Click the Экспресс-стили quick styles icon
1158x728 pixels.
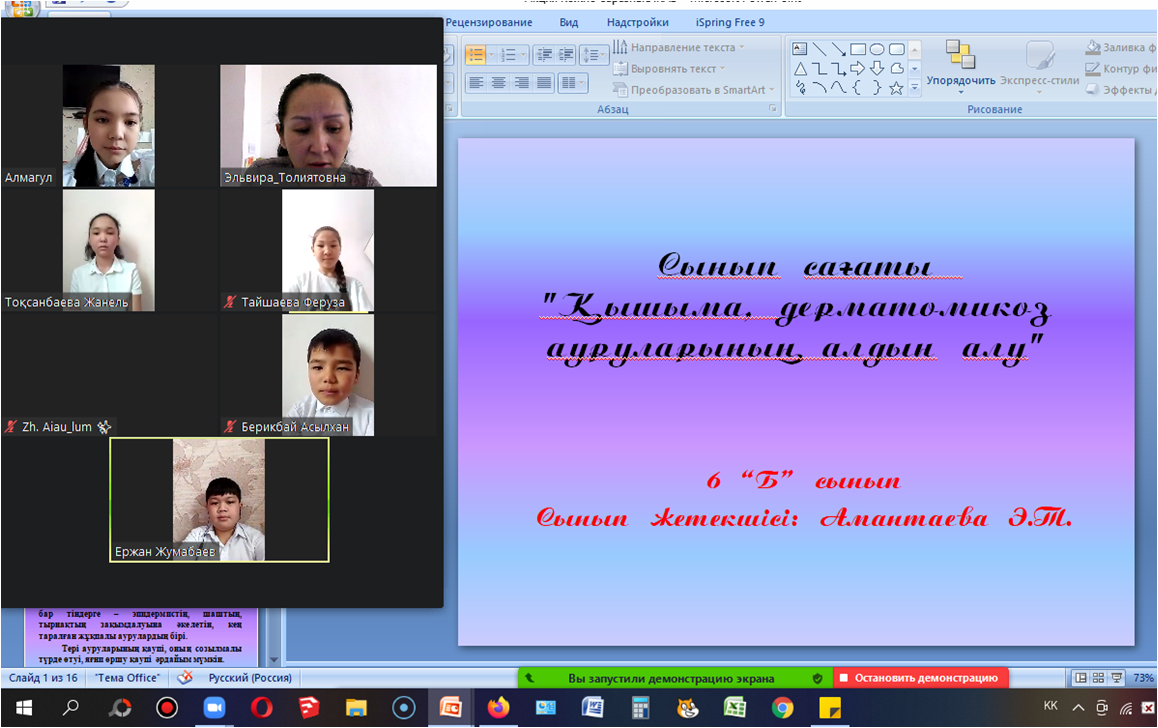[x=1042, y=60]
